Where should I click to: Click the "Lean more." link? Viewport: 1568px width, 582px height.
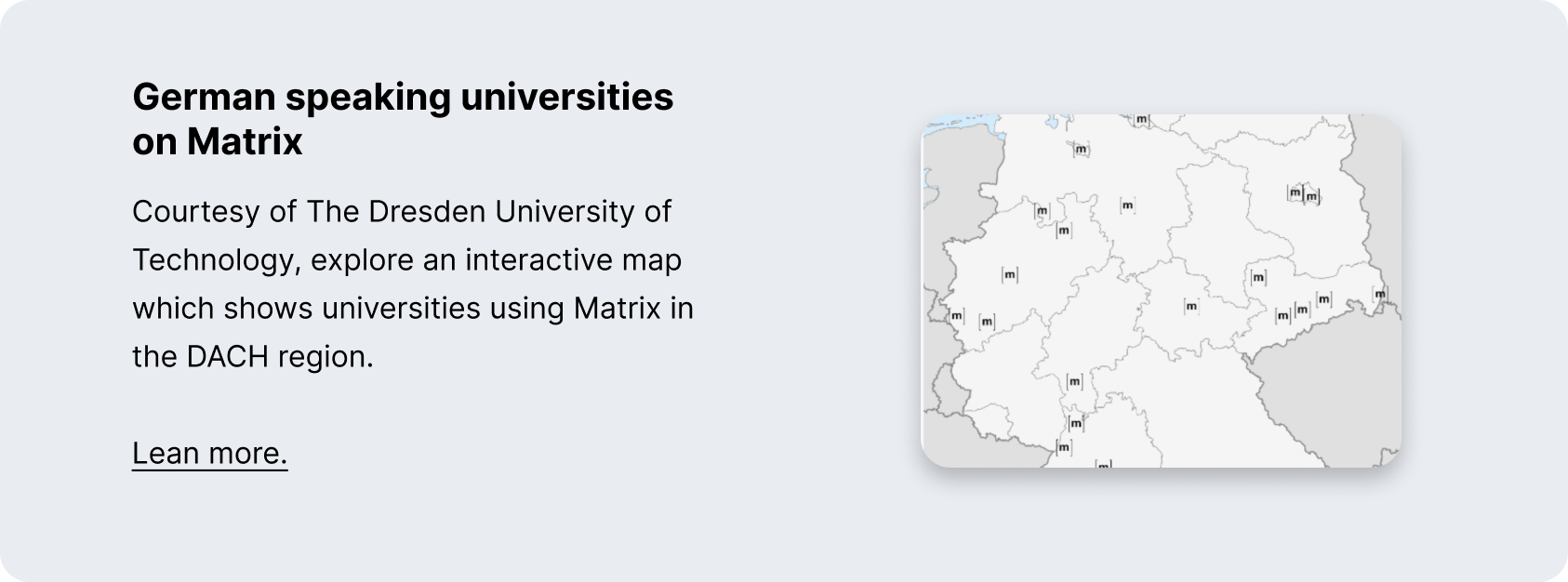point(209,453)
